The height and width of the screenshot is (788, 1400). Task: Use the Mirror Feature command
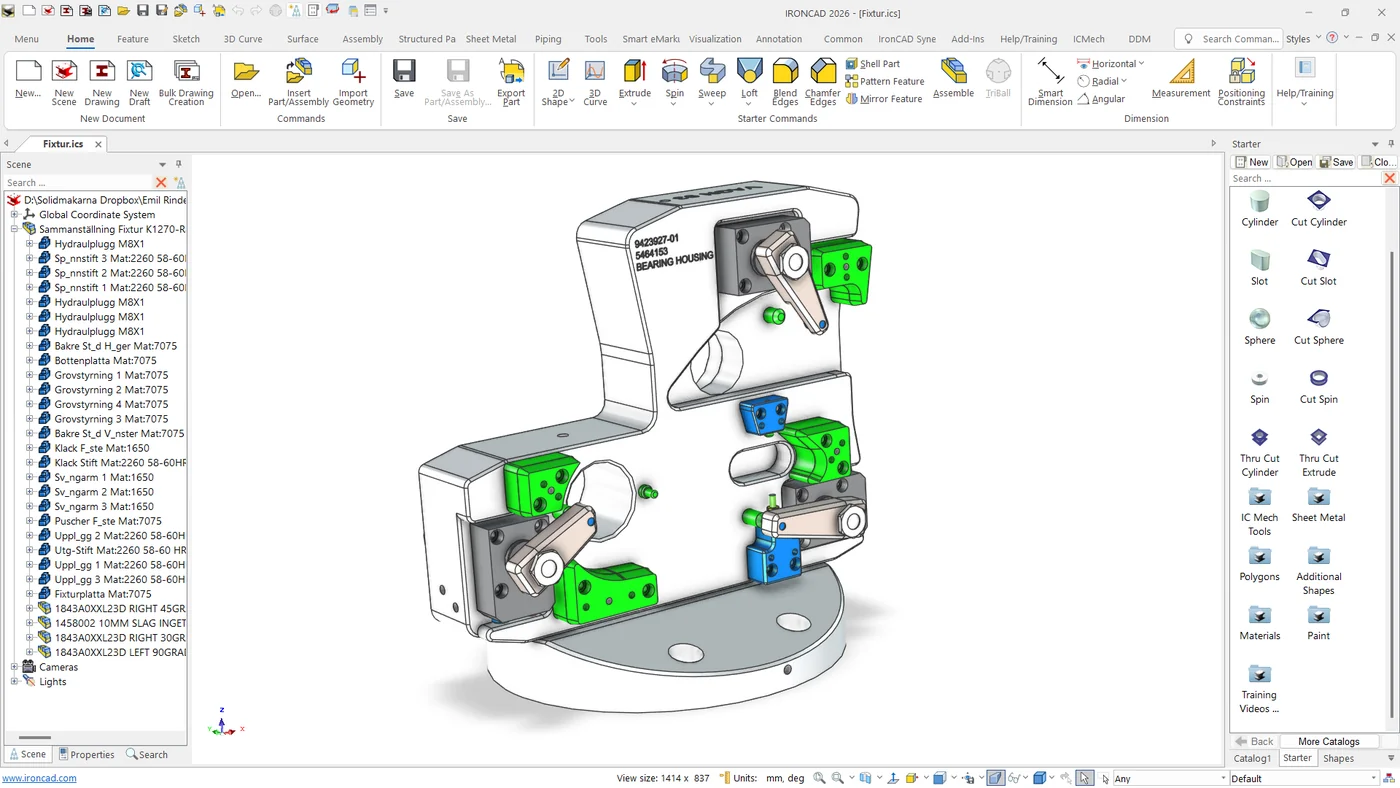point(884,99)
